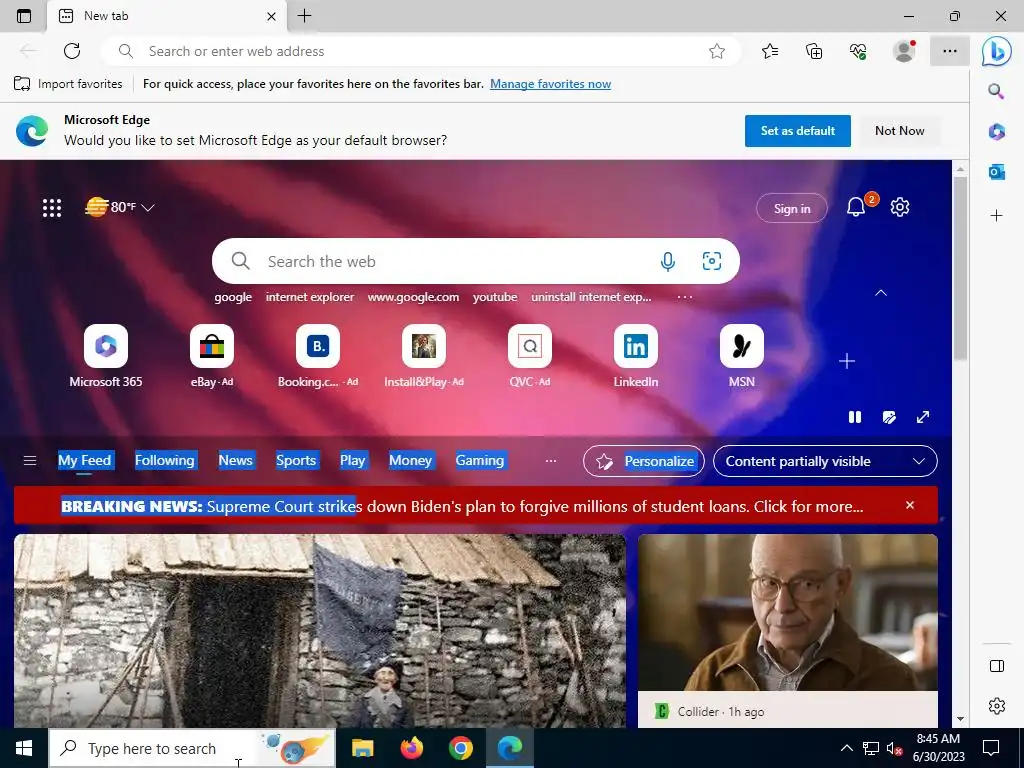Open the profile avatar icon
Viewport: 1024px width, 768px height.
[904, 51]
